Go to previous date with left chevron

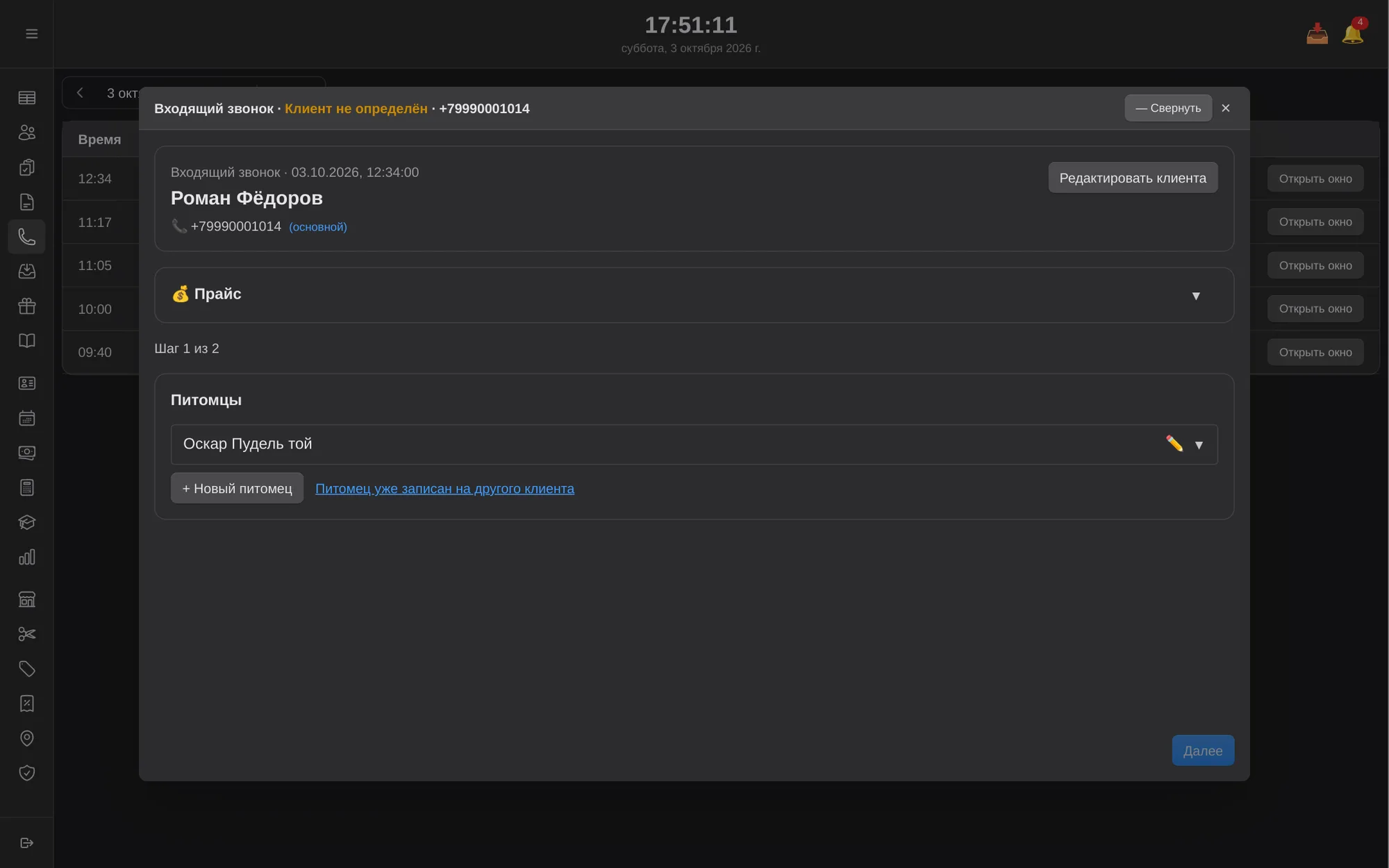[x=80, y=93]
